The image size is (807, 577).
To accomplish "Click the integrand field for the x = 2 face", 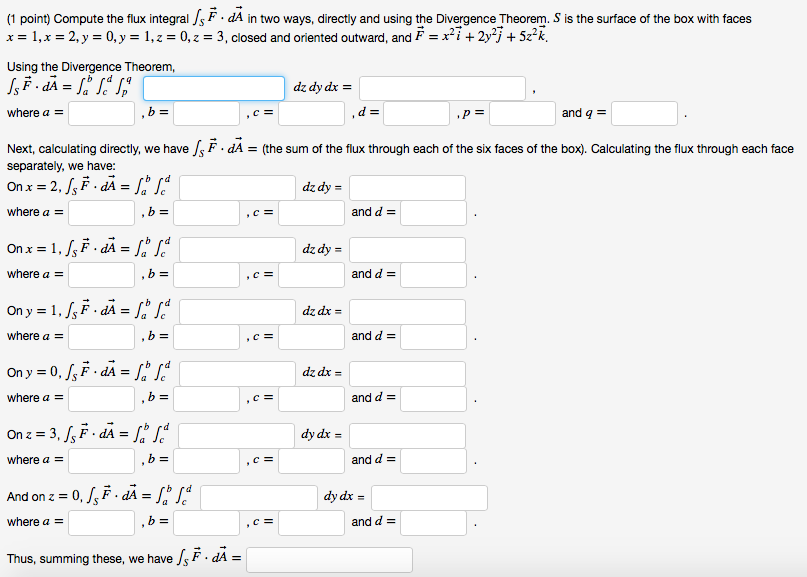I will [x=236, y=187].
